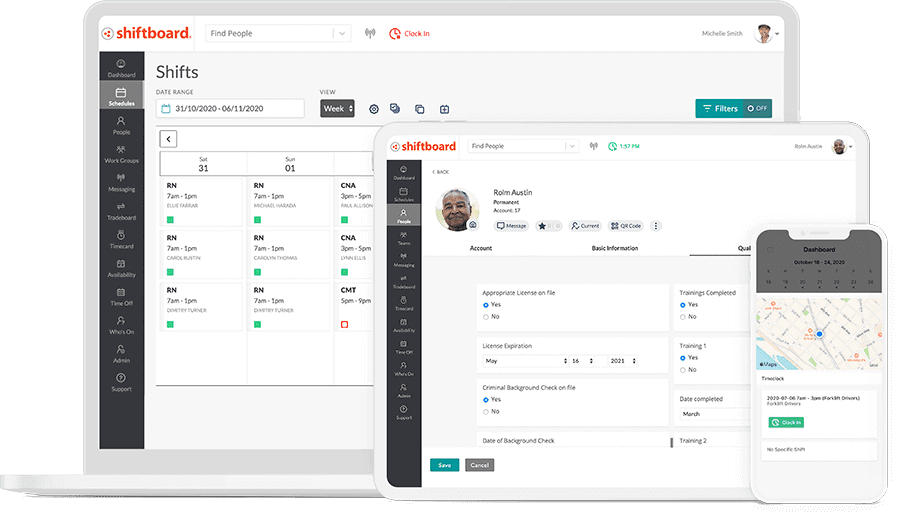Expand the Find People dropdown on tablet
Viewport: 900px width, 515px height.
[x=572, y=146]
